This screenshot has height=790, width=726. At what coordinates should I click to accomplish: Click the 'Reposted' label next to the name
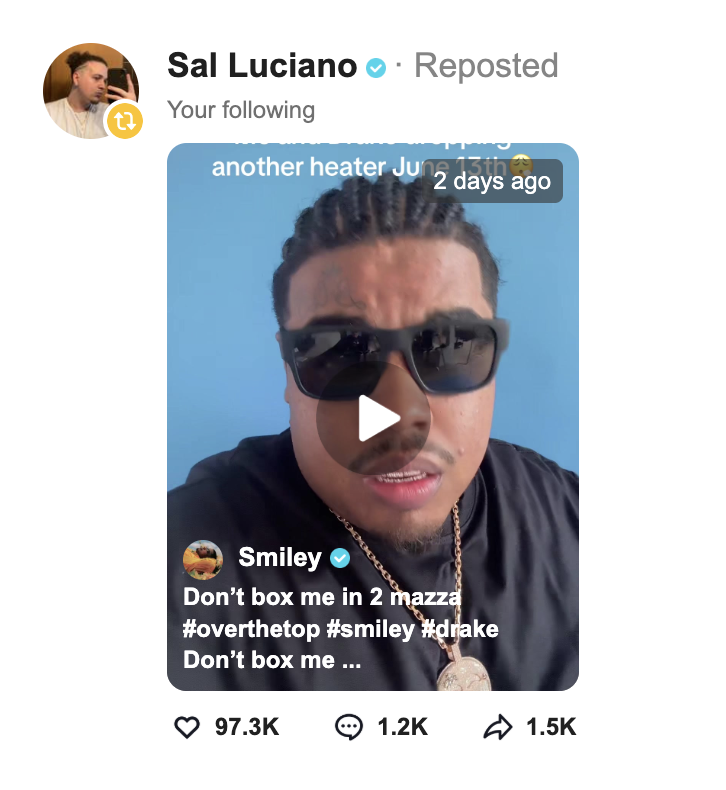point(486,66)
